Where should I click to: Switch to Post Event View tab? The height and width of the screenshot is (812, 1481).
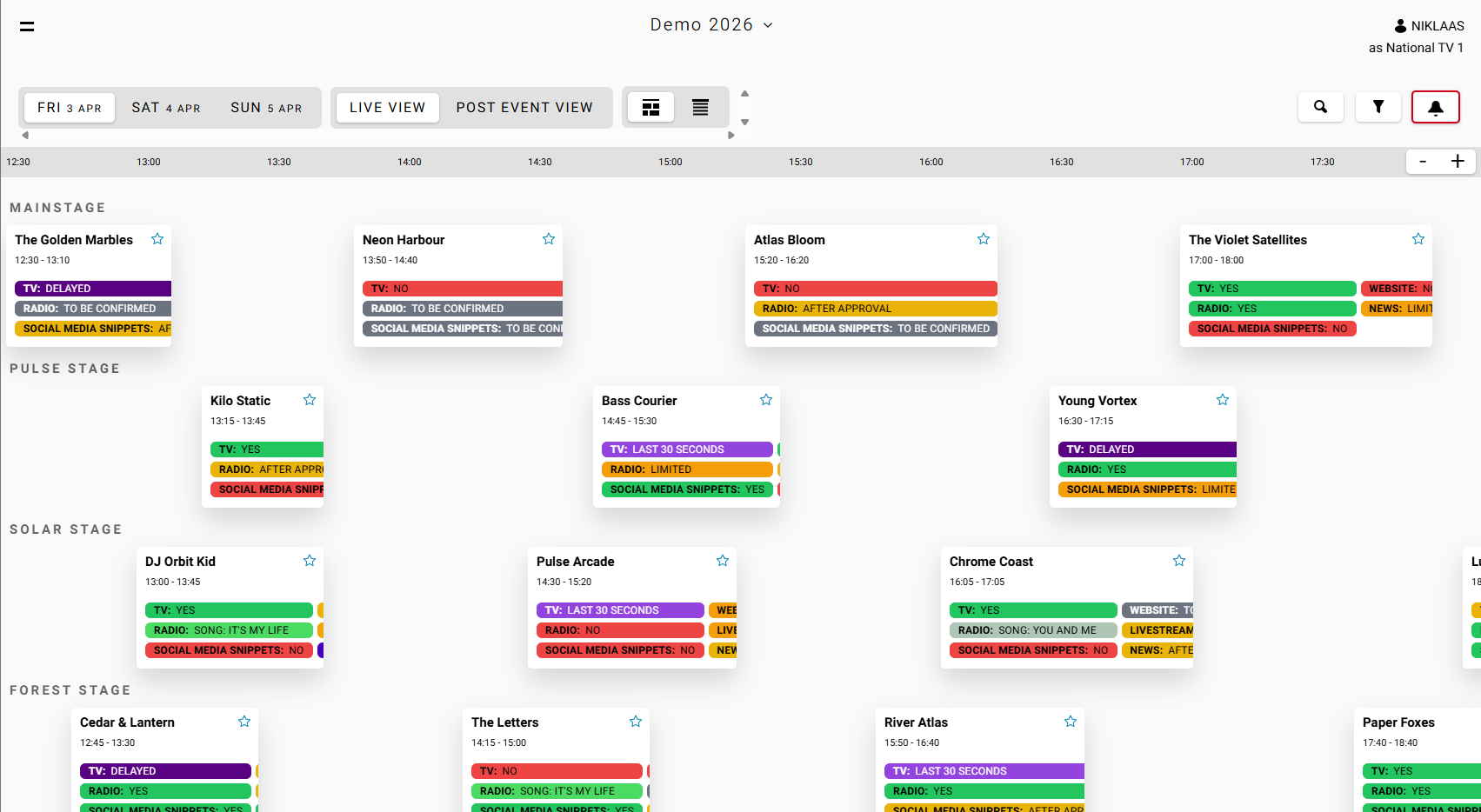(x=524, y=108)
